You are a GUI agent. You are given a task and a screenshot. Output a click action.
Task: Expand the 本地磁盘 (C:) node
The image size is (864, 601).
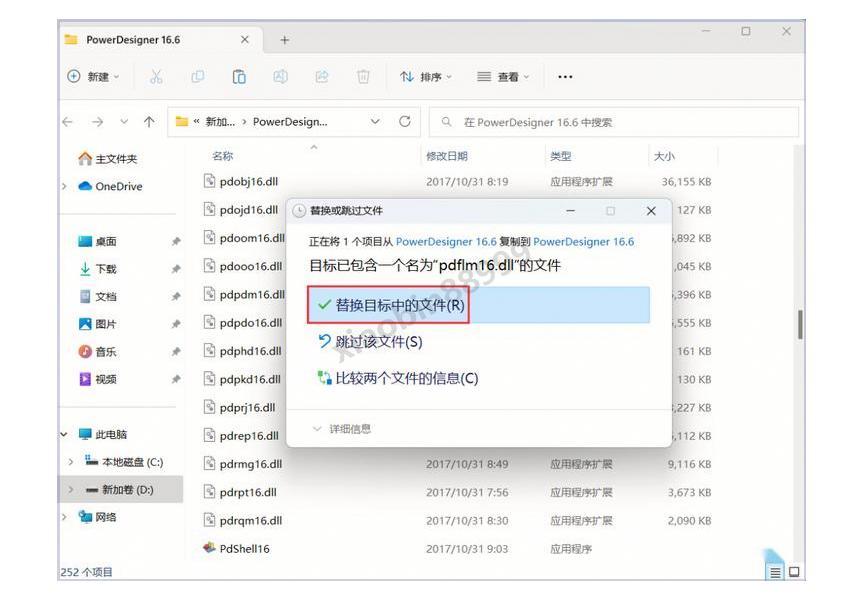[71, 462]
